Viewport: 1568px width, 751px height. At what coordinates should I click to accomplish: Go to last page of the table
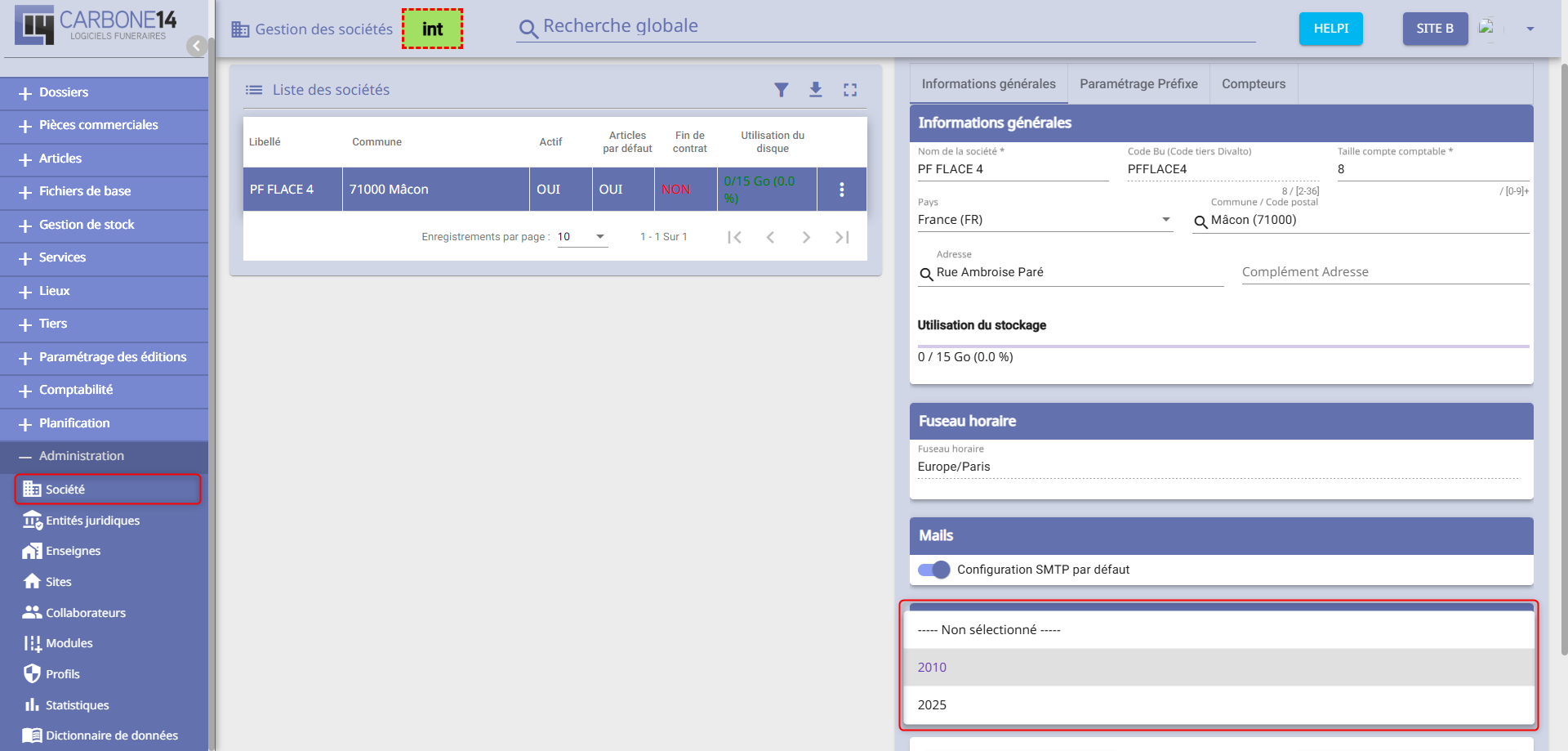coord(842,237)
